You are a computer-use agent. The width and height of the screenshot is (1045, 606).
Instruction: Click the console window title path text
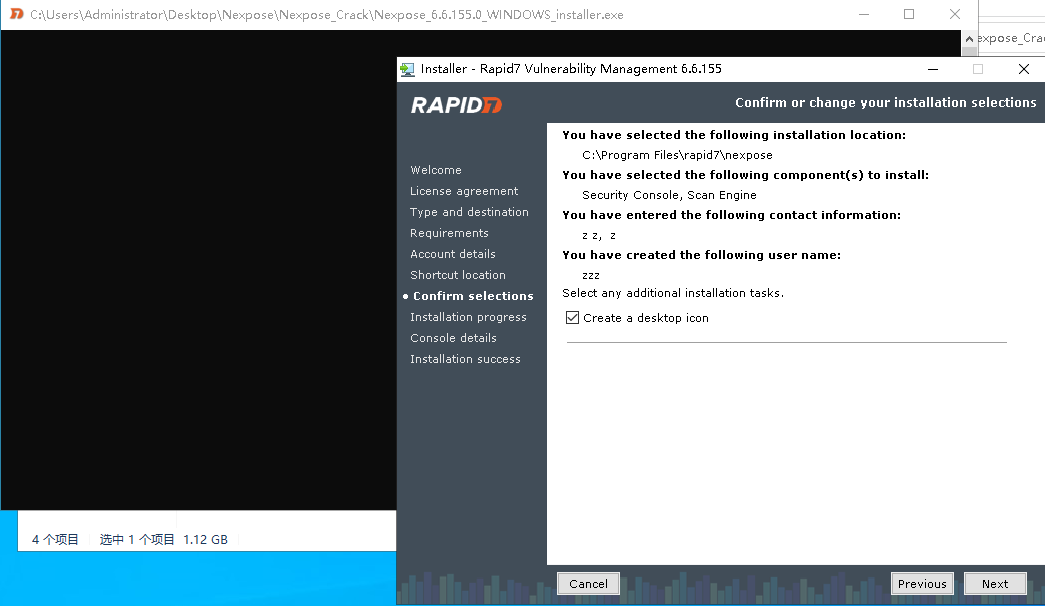point(327,15)
